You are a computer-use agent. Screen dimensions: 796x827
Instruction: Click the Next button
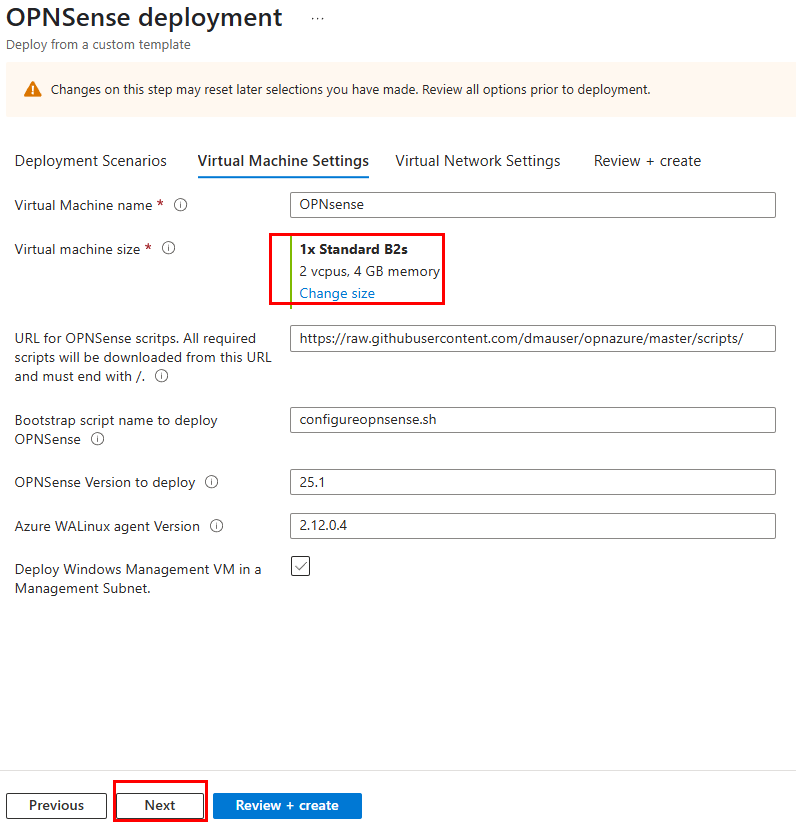160,805
